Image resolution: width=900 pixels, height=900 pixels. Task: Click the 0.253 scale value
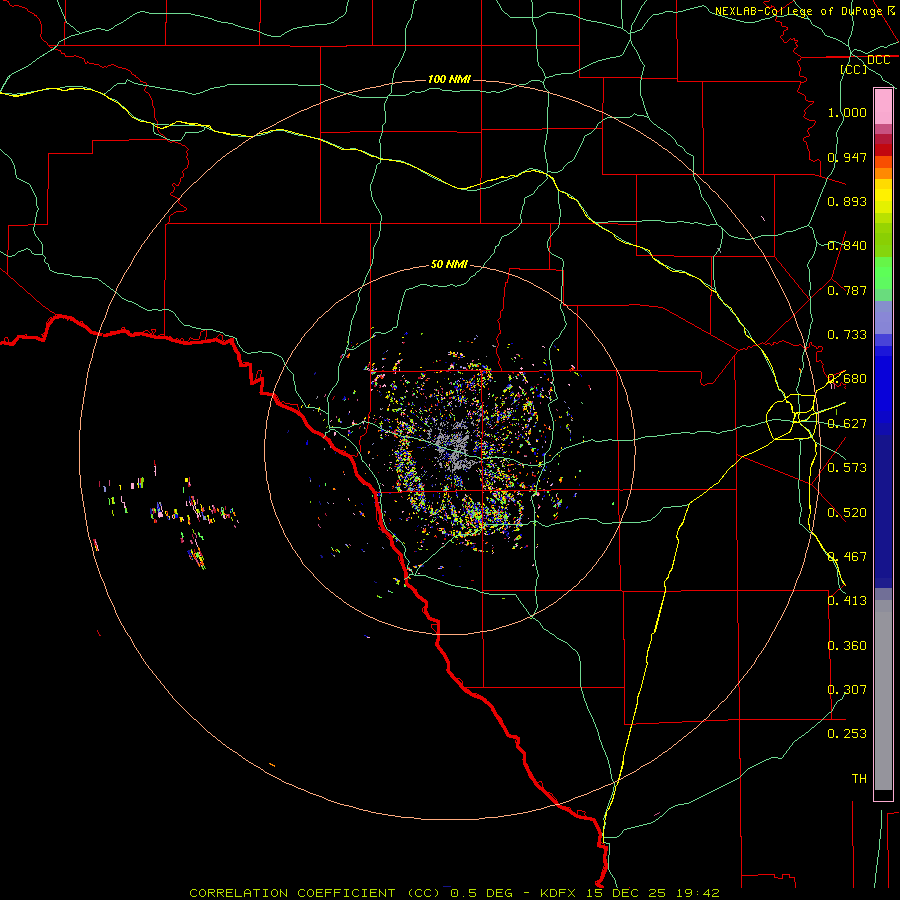click(847, 734)
